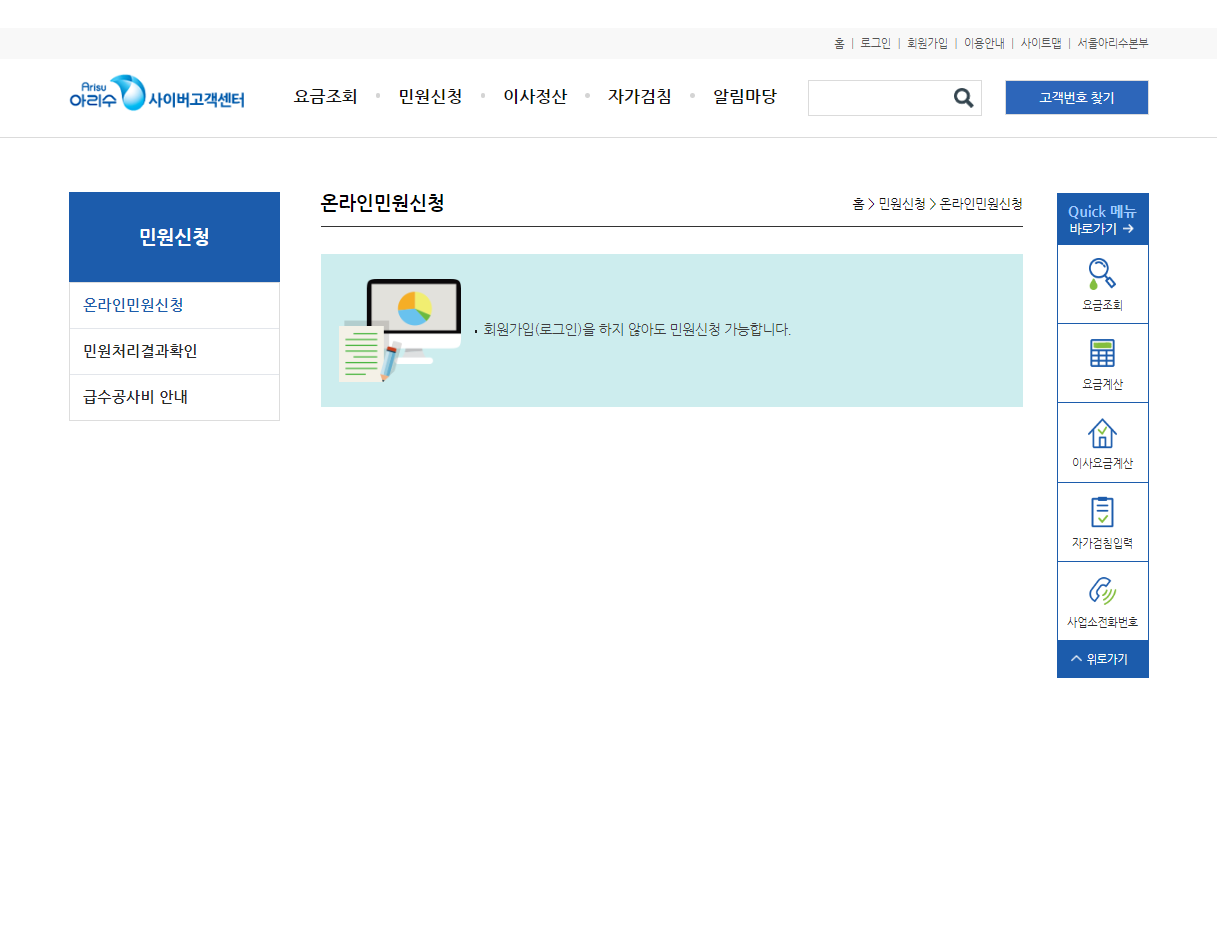The height and width of the screenshot is (938, 1217).
Task: Click the computer and document illustration
Action: (400, 330)
